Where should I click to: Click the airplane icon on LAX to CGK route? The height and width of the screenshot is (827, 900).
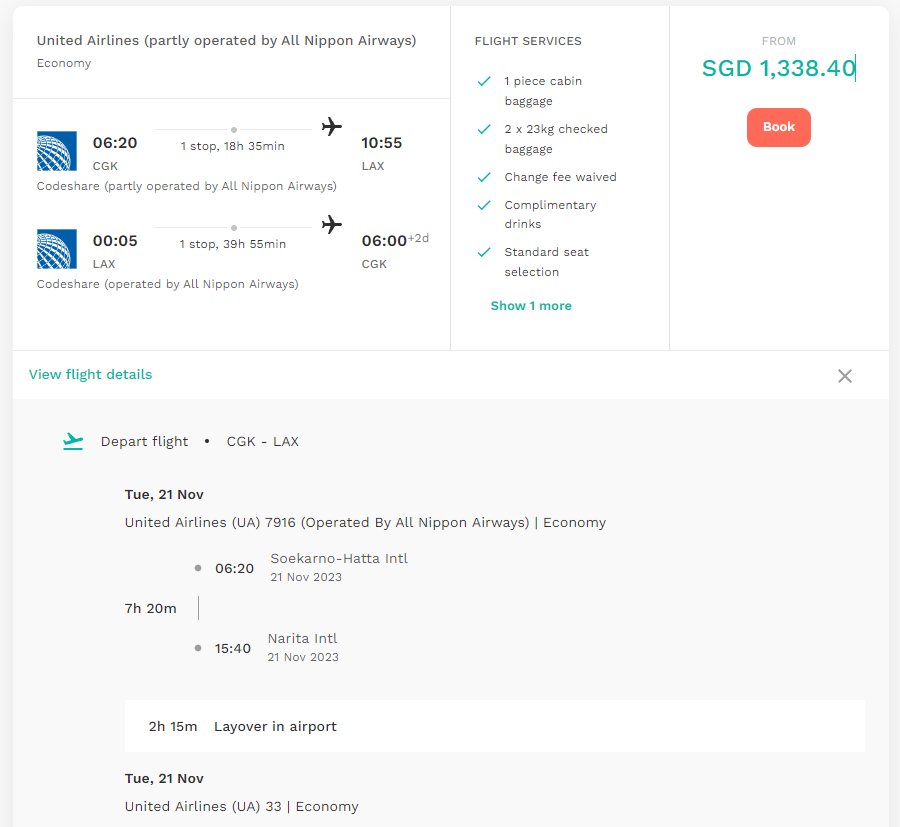click(332, 224)
